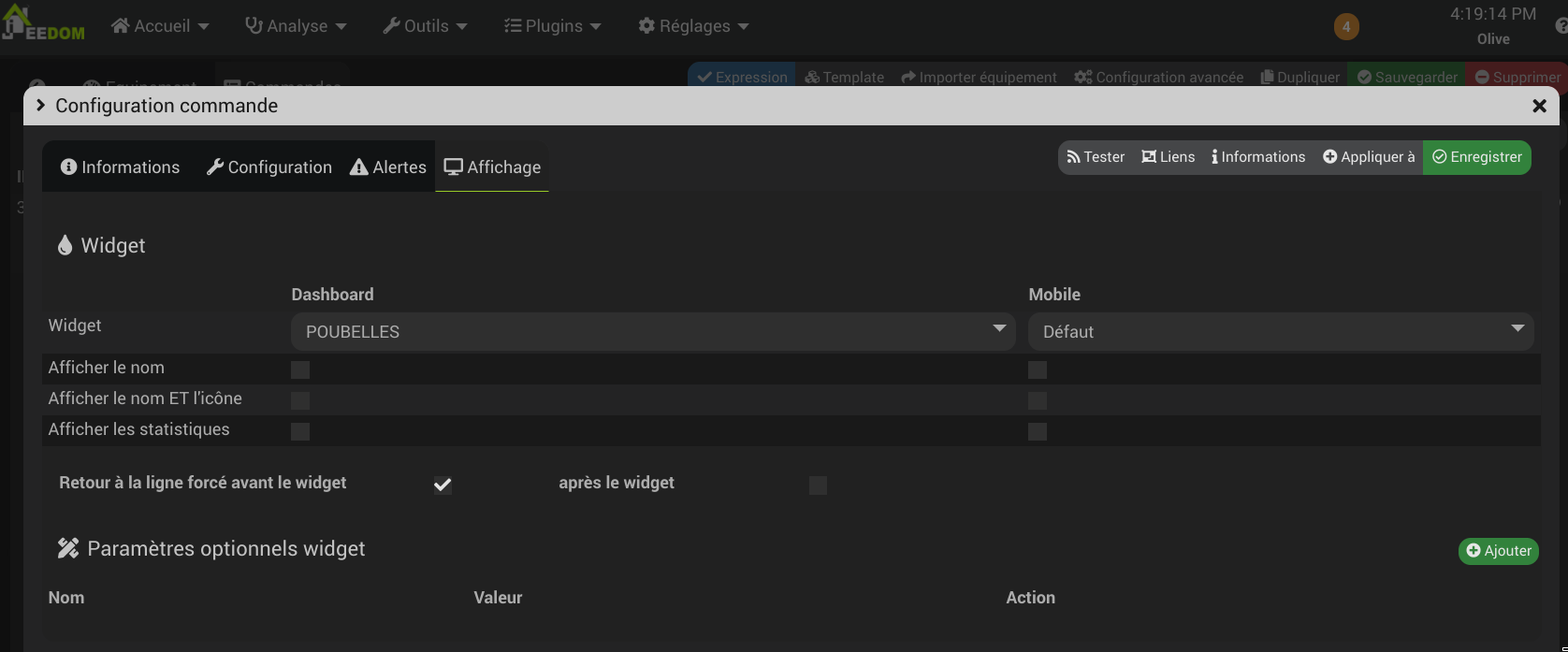This screenshot has width=1568, height=652.
Task: Click the green Enregistrer button
Action: click(x=1476, y=157)
